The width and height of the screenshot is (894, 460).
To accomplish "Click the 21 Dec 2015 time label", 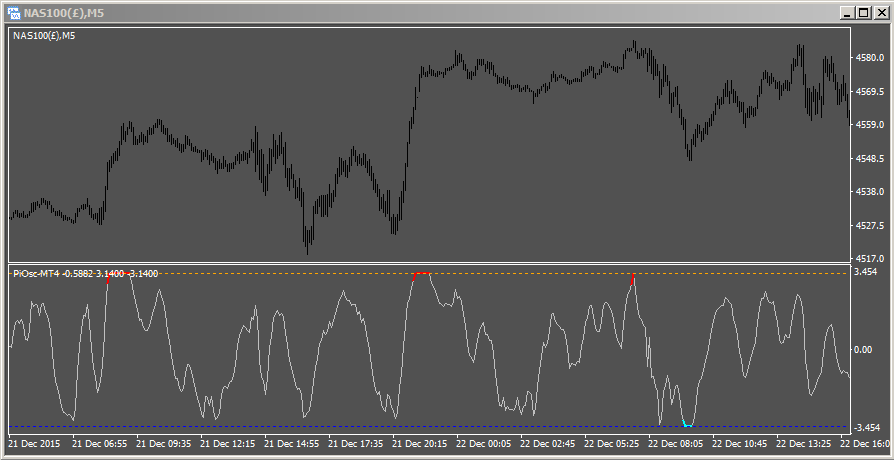I will [x=35, y=443].
